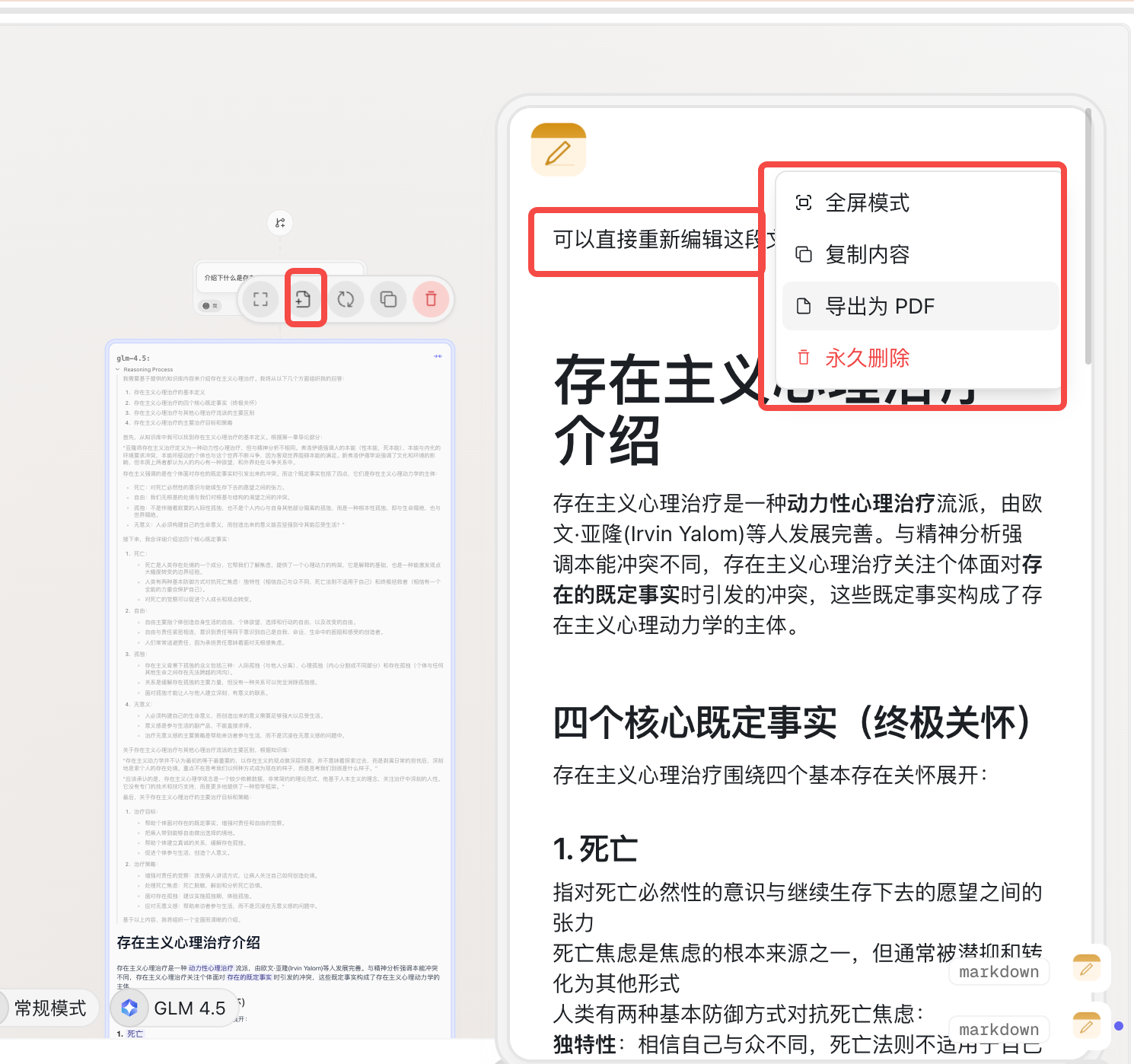Screen dimensions: 1134x1064
Task: Open the 常规模式 mode selector
Action: 49,1008
